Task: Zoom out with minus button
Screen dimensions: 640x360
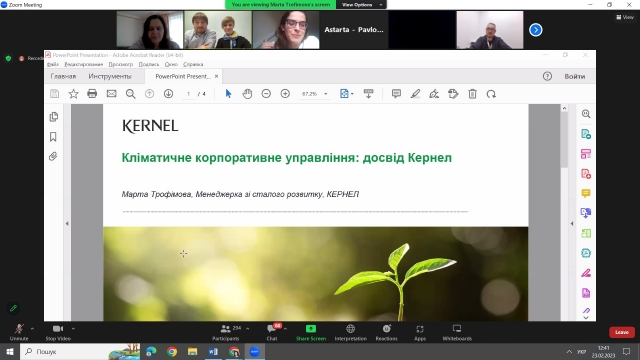Action: (266, 94)
